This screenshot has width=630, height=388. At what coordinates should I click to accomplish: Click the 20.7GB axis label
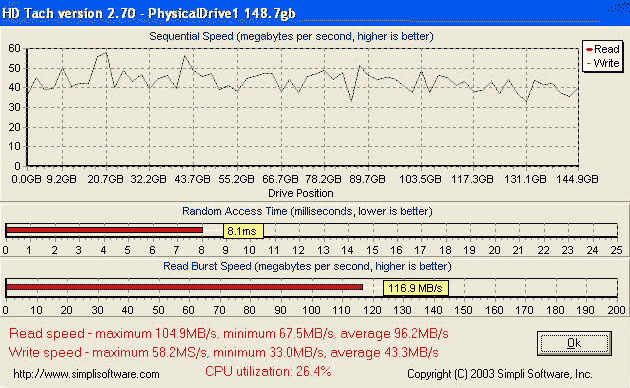105,179
